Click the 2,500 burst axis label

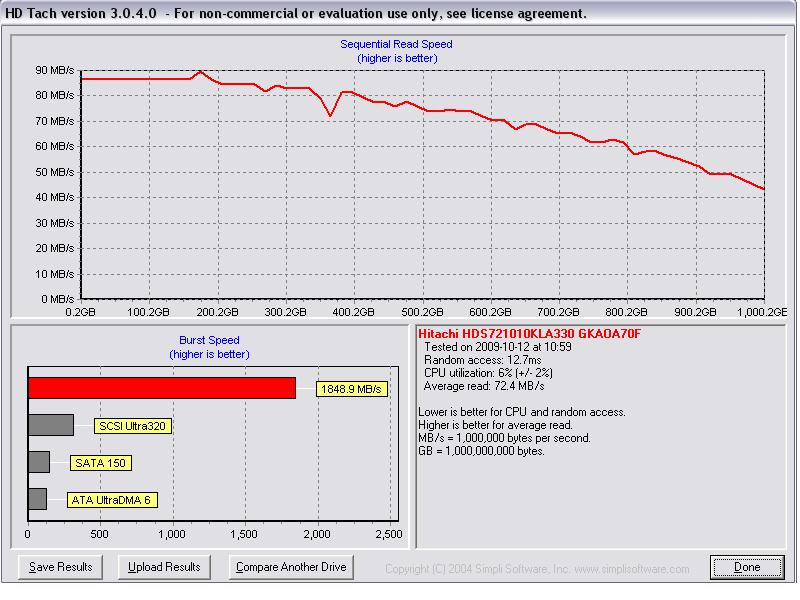pos(389,534)
